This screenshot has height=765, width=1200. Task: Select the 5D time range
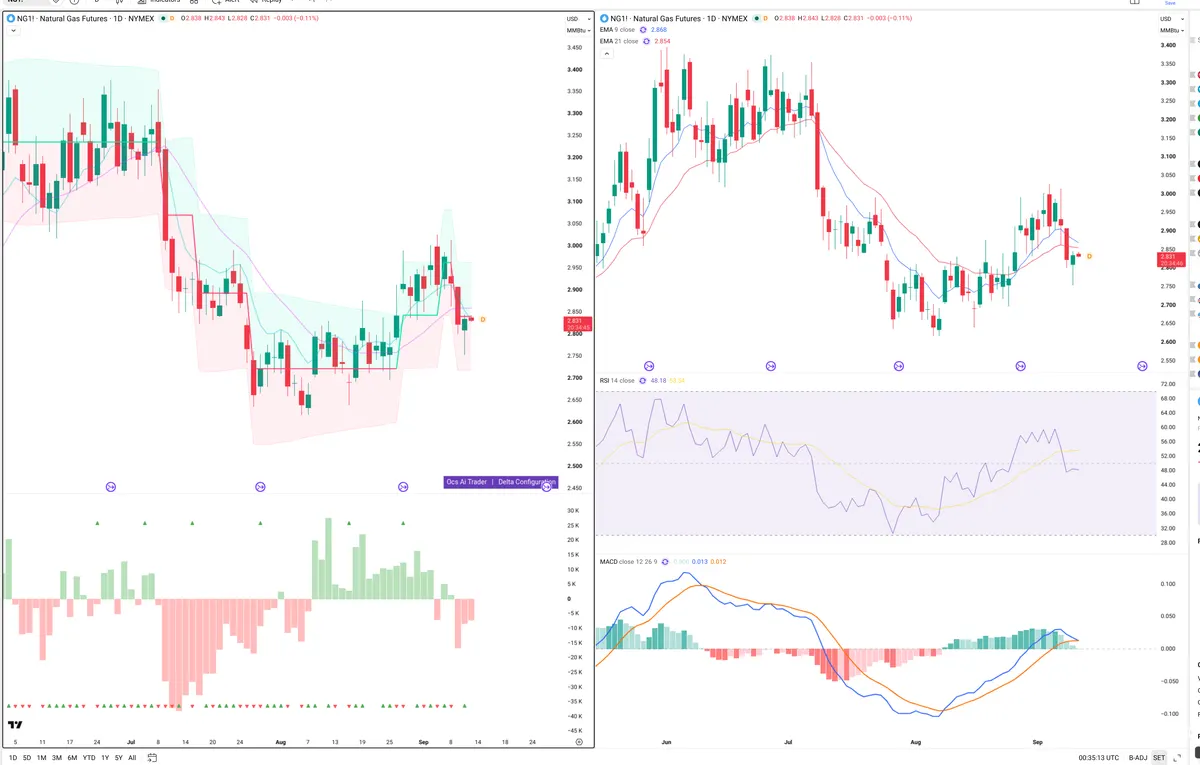27,758
